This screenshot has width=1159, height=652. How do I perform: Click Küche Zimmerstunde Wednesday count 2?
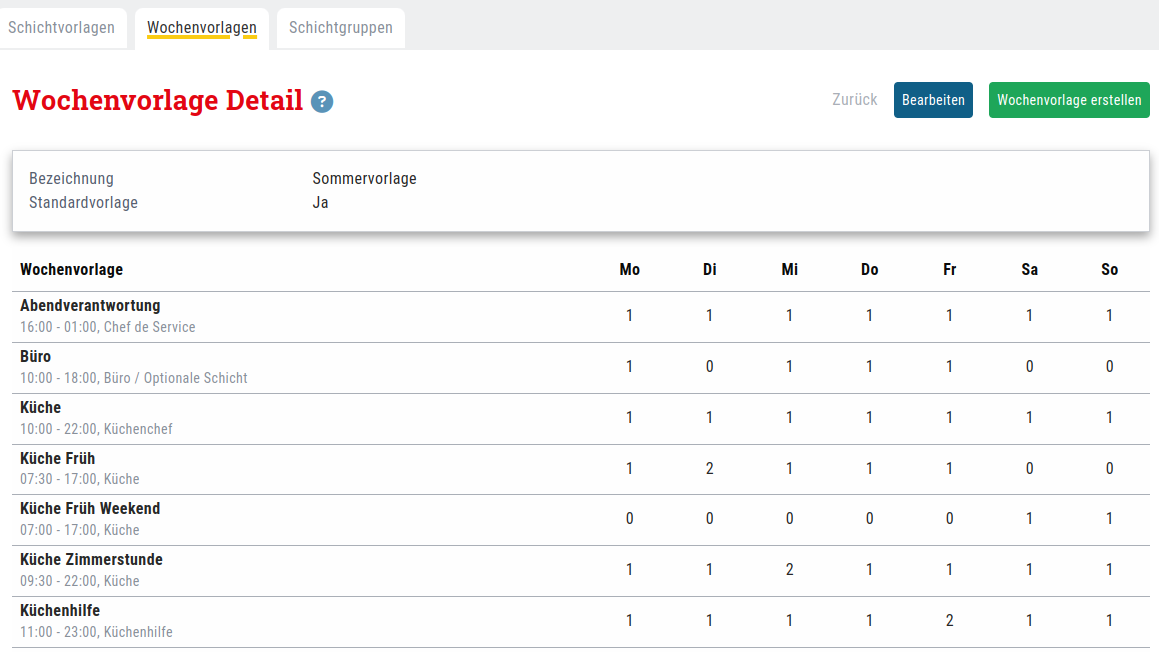point(790,570)
